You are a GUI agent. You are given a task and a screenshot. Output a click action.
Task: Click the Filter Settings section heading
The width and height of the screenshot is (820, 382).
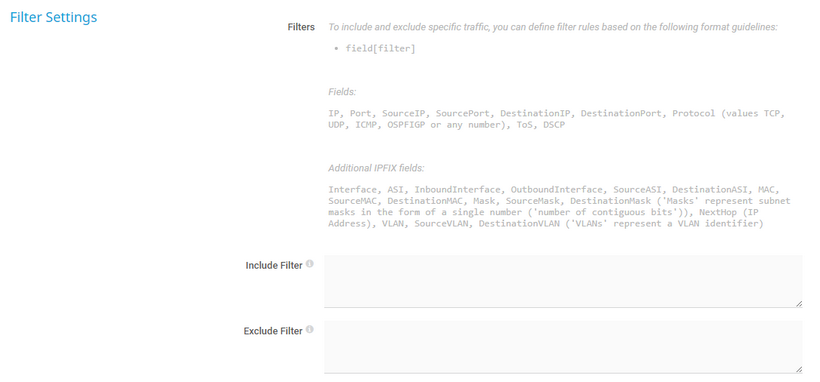pos(53,17)
